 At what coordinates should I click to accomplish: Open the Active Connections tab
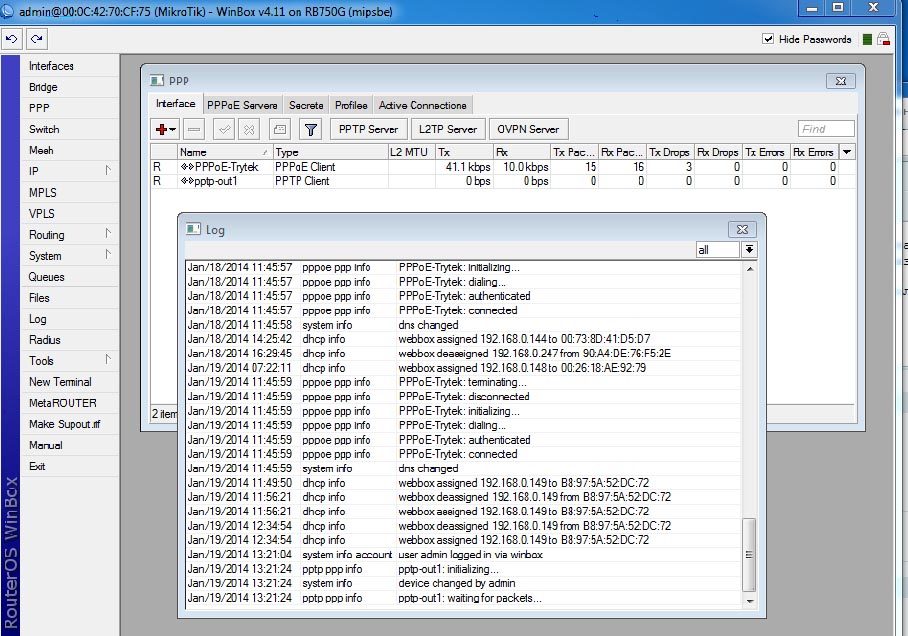tap(423, 105)
